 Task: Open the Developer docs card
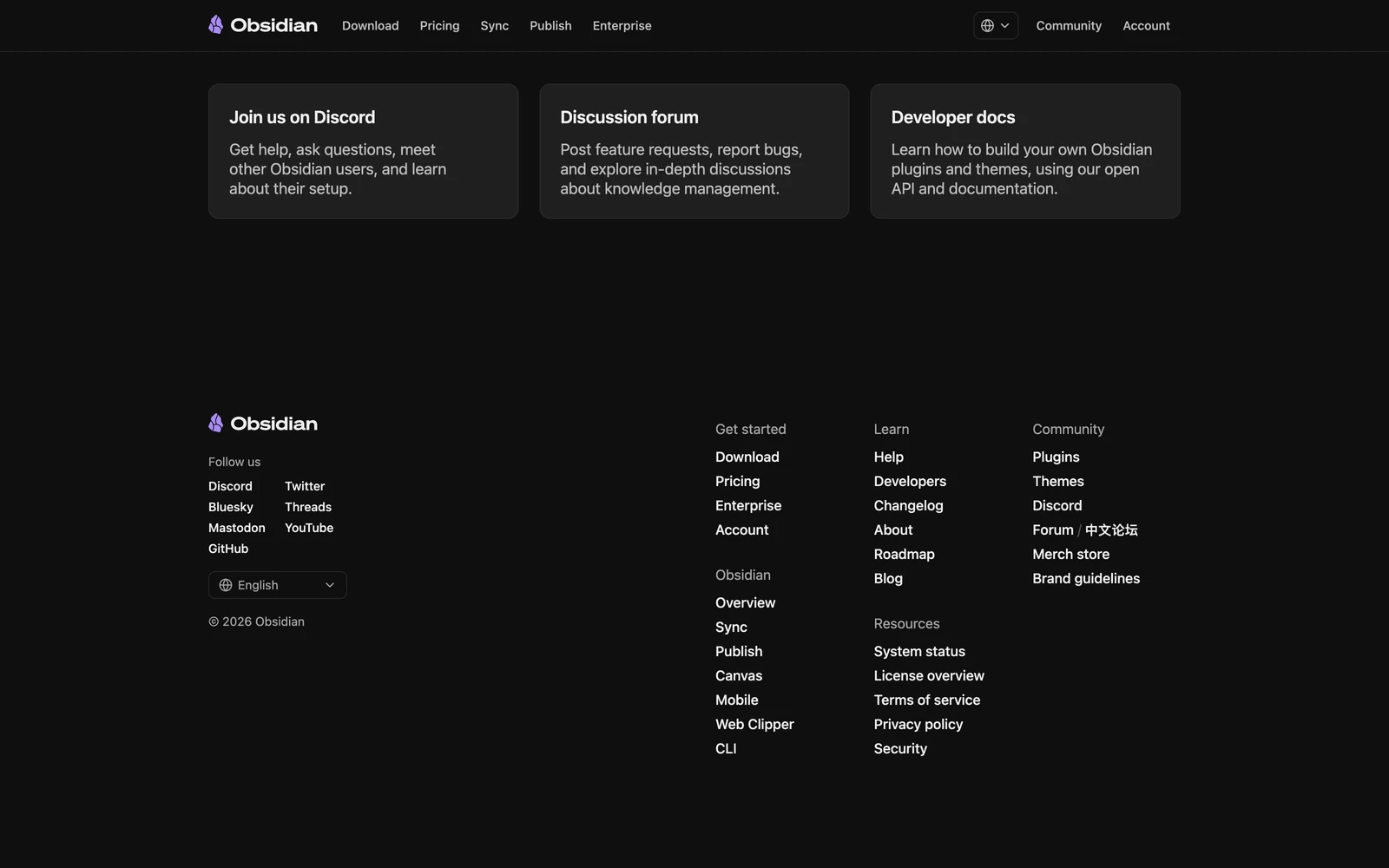(x=1025, y=151)
